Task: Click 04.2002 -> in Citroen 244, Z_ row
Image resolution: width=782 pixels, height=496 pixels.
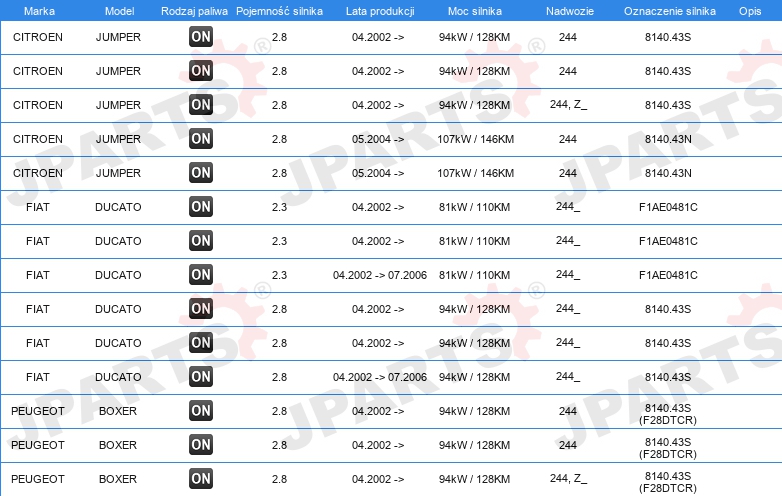Action: click(x=378, y=105)
